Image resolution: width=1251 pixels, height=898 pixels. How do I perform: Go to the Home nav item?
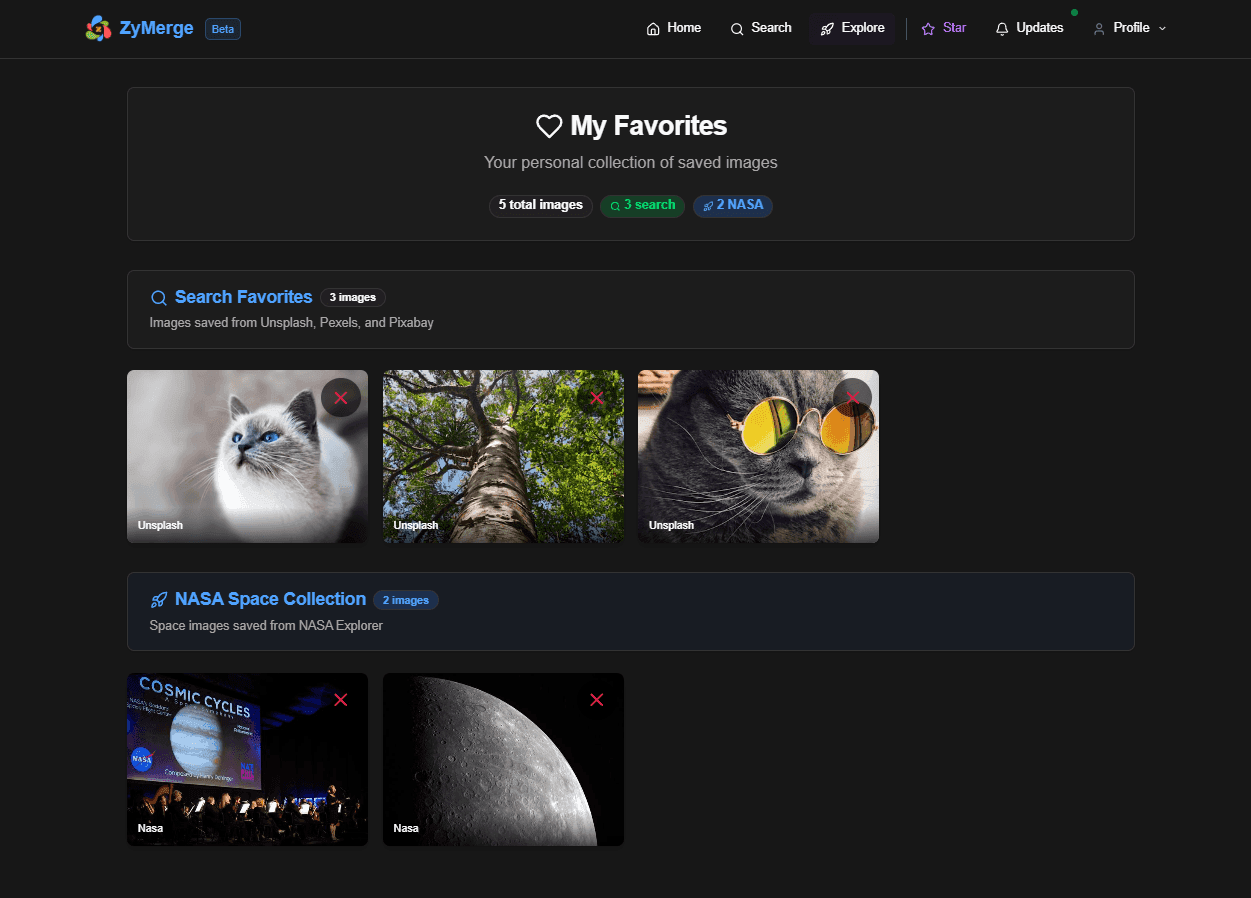tap(674, 28)
